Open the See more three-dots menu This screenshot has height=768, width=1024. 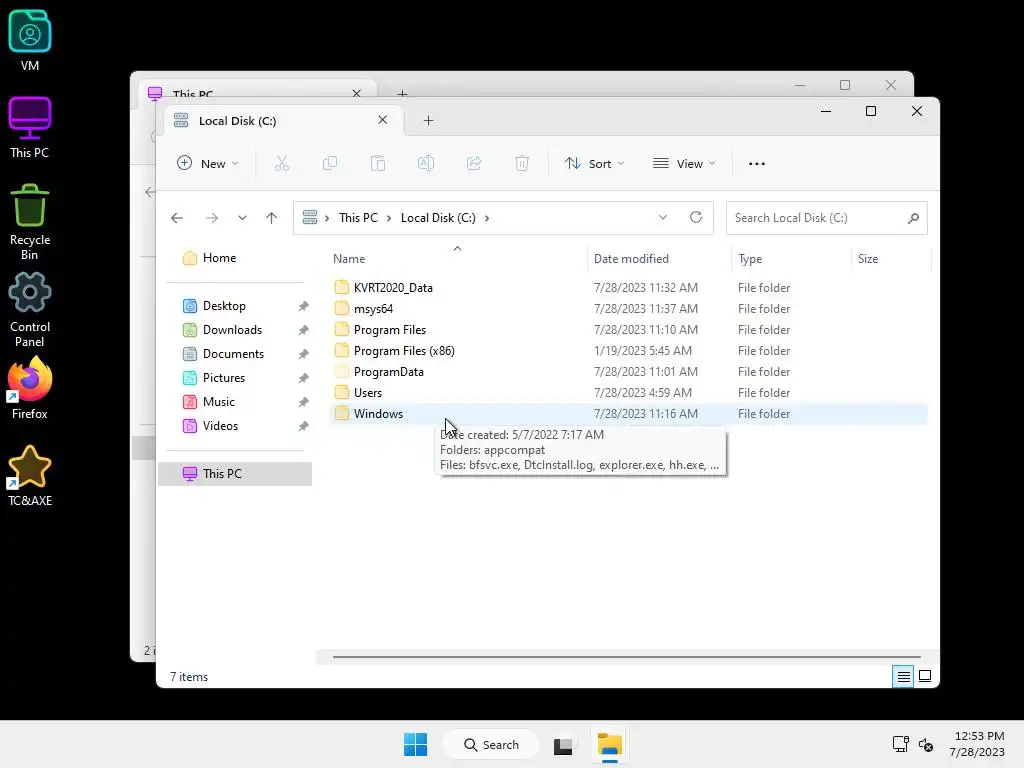(x=757, y=164)
